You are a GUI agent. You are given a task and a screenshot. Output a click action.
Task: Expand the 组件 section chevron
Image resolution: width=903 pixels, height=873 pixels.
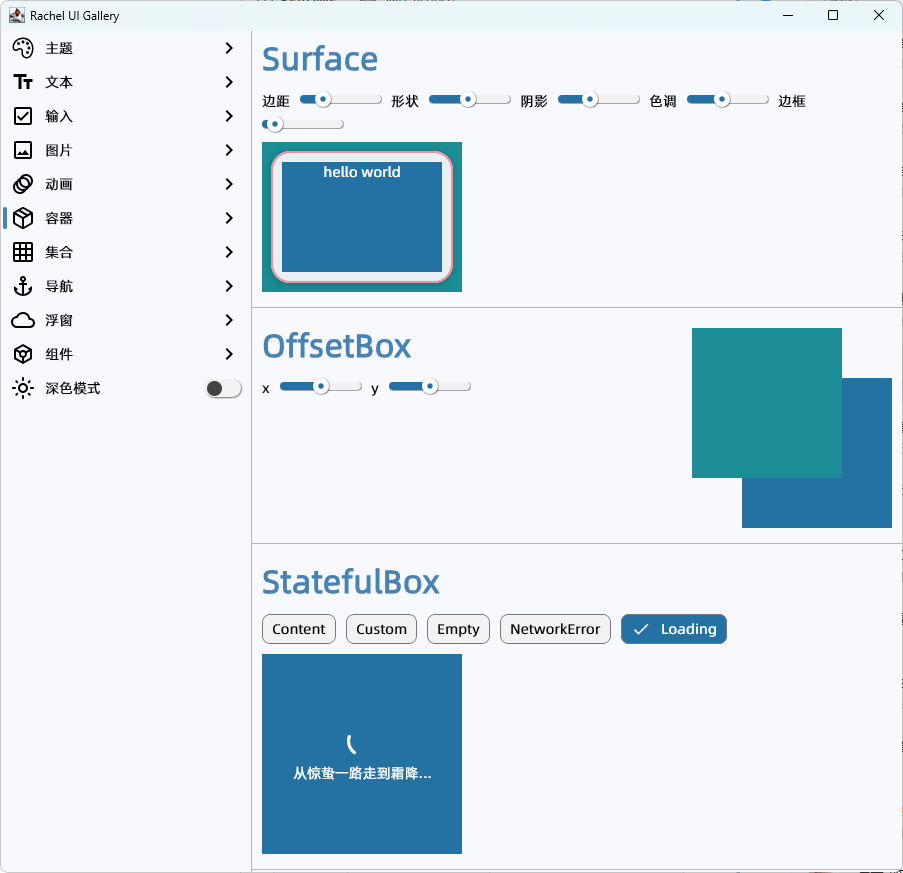pos(229,354)
